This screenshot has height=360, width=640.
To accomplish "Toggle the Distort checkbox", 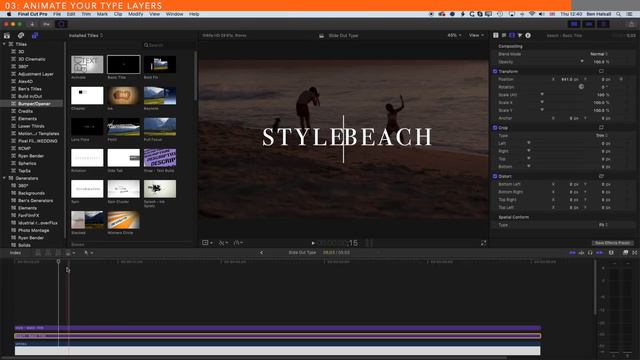I will (495, 176).
